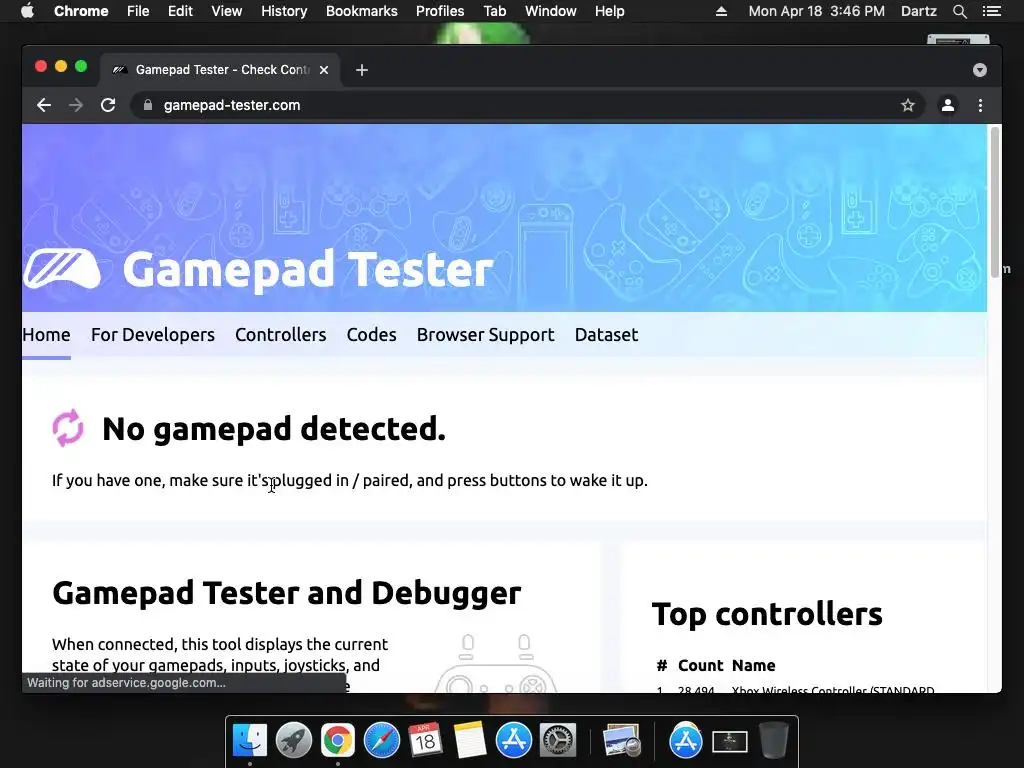The image size is (1024, 768).
Task: Open Notes from the Dock
Action: tap(470, 740)
